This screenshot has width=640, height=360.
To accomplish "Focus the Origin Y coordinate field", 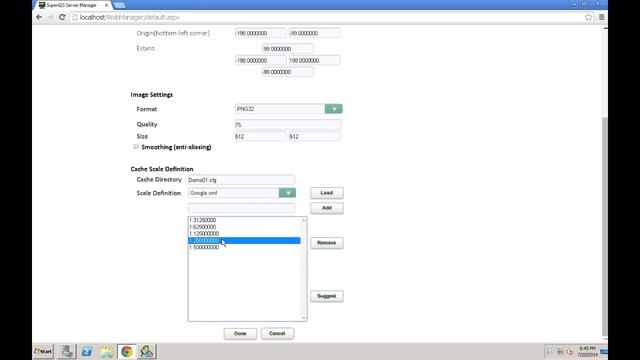I will point(314,33).
